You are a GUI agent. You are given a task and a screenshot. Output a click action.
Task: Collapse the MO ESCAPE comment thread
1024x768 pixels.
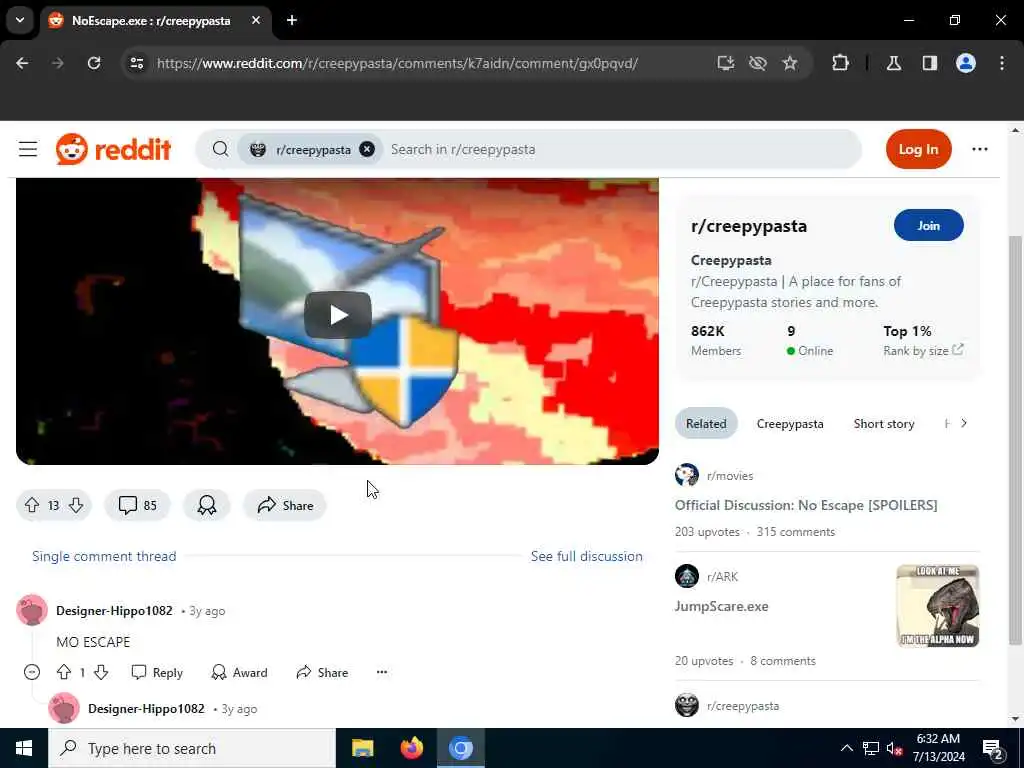coord(32,672)
